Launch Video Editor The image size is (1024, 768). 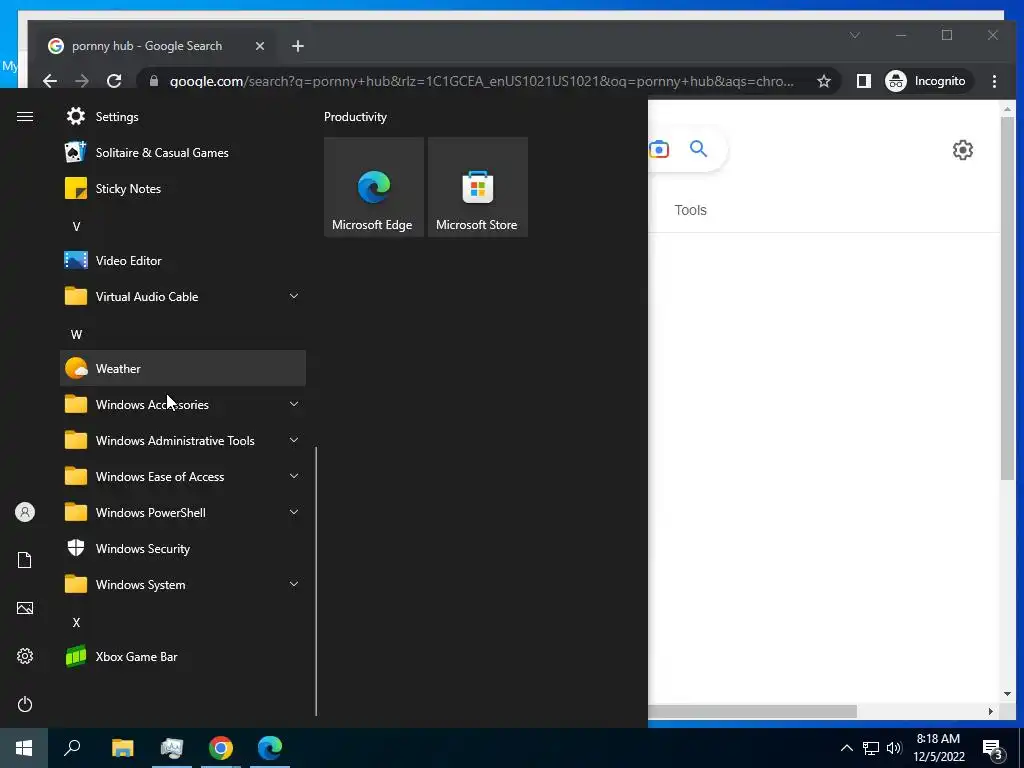(183, 261)
